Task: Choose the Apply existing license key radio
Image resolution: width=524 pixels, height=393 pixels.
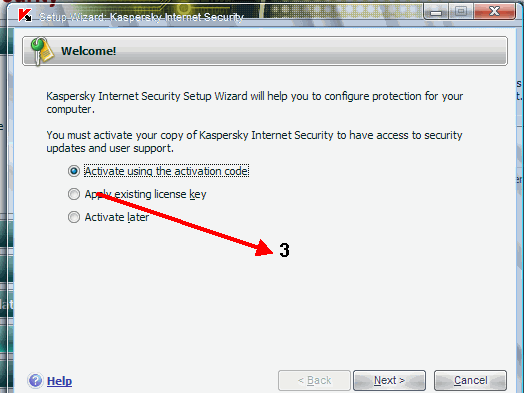Action: 74,194
